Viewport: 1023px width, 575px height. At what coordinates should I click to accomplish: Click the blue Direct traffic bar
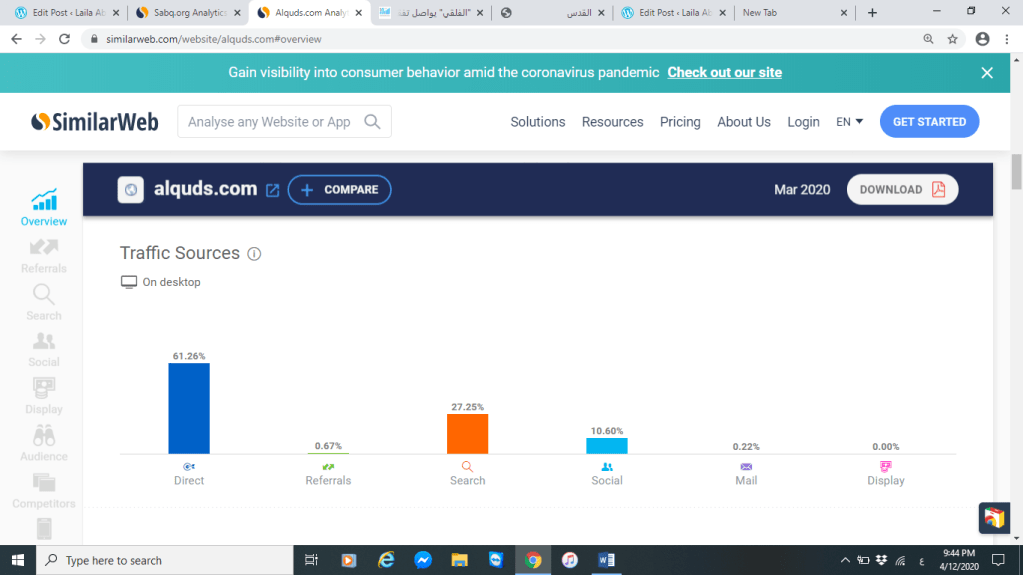click(x=189, y=408)
